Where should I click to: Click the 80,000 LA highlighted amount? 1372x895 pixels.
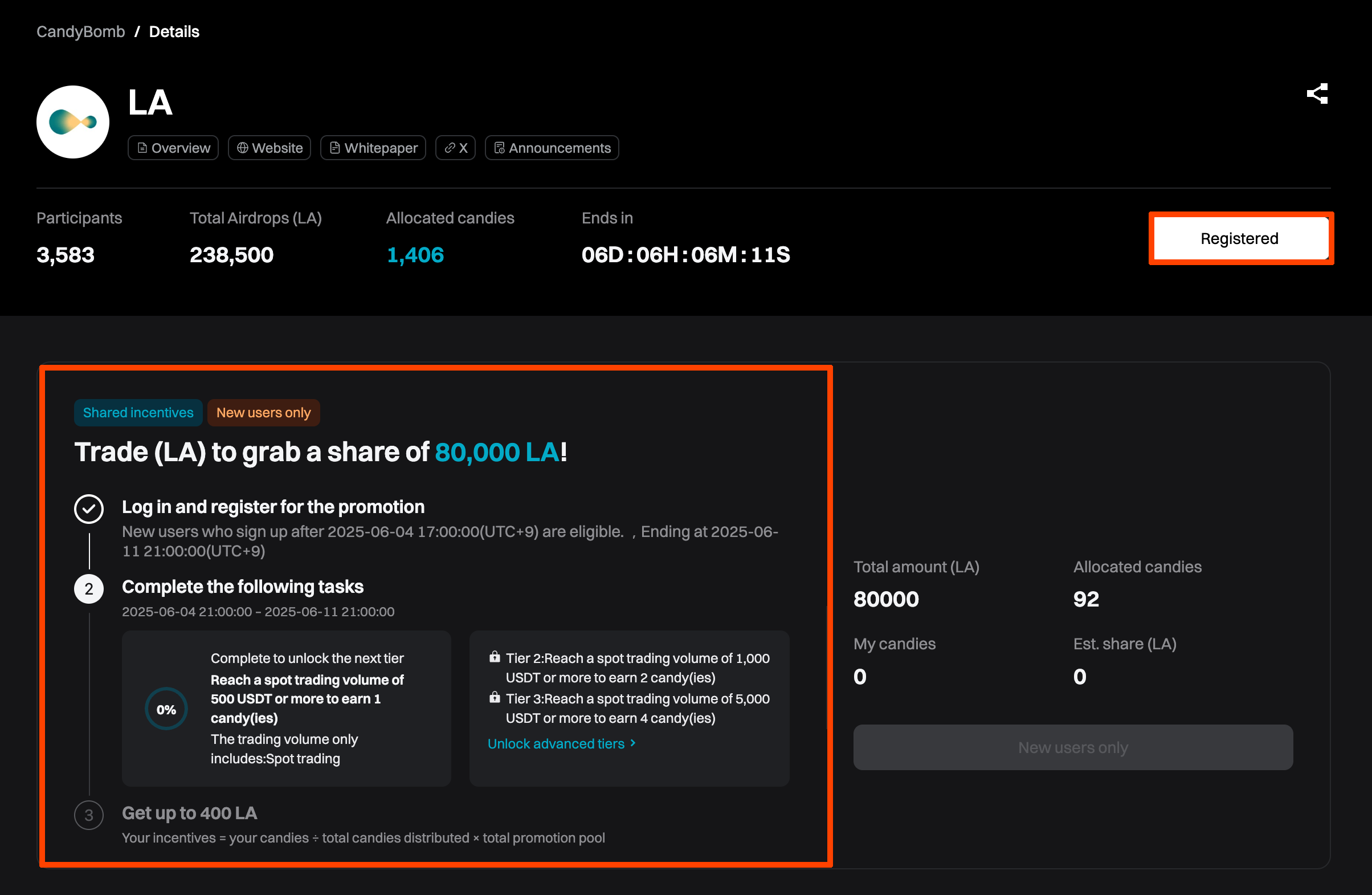point(496,451)
